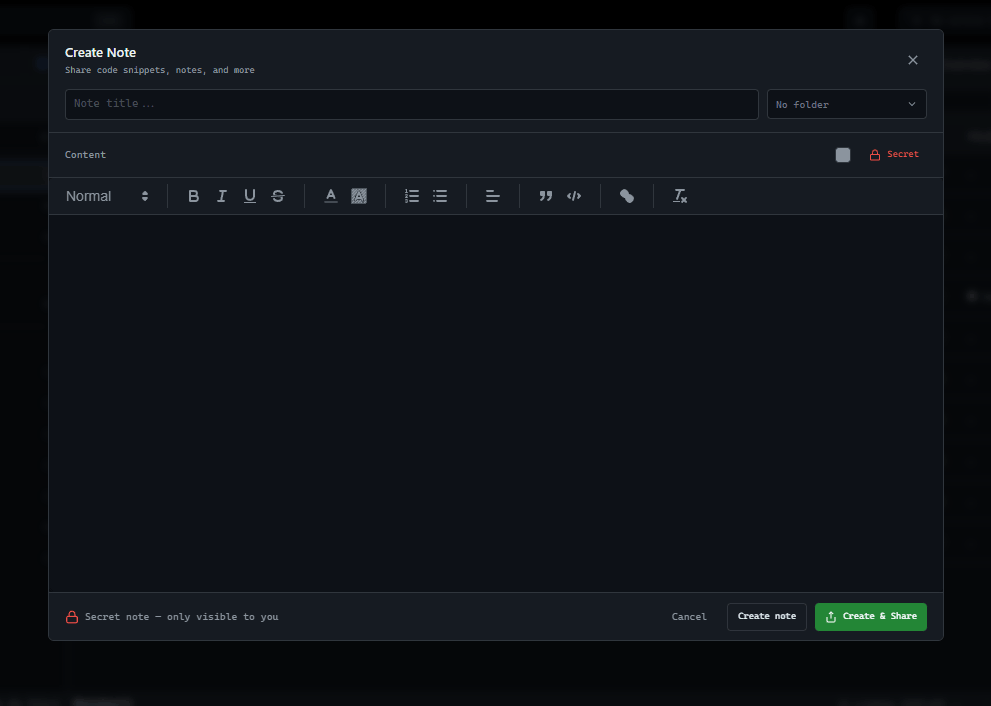The image size is (991, 706).
Task: Insert a link using the link icon
Action: pos(626,196)
